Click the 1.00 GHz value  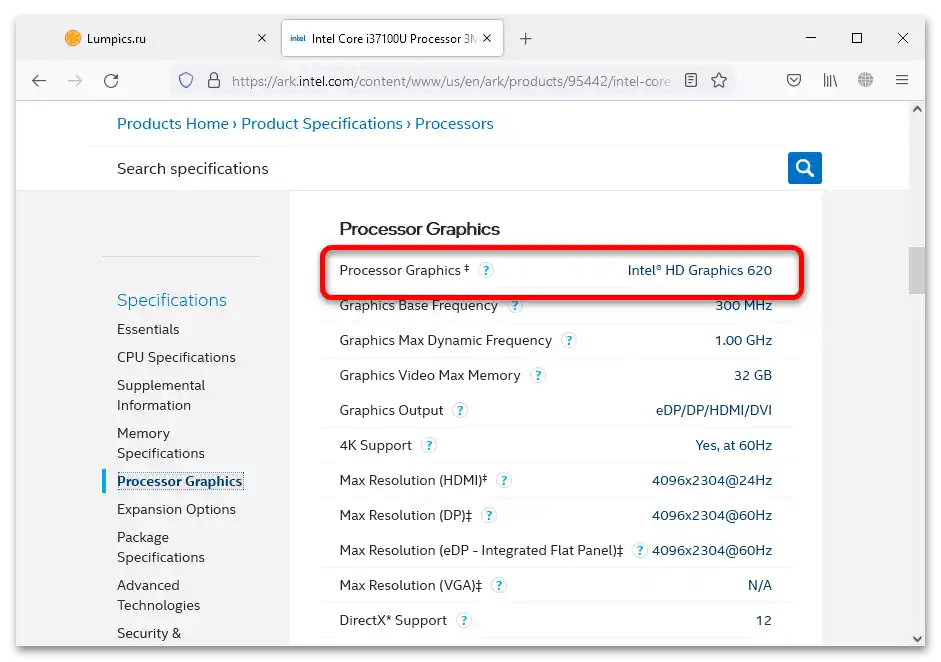744,341
